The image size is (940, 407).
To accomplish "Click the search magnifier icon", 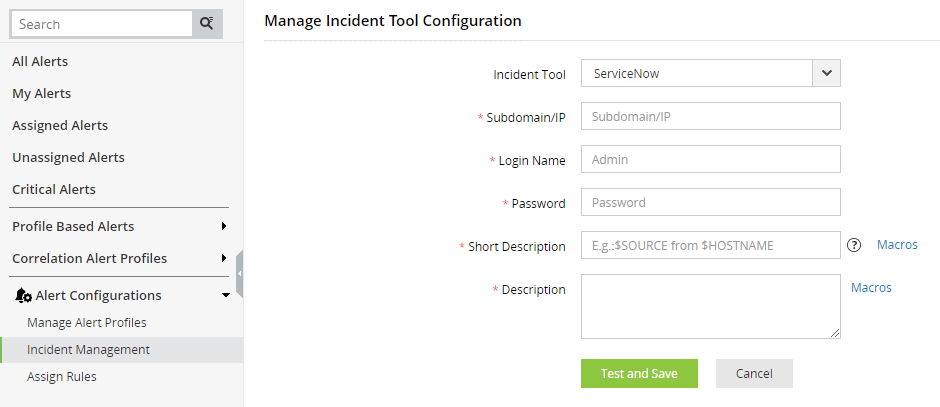I will point(207,24).
